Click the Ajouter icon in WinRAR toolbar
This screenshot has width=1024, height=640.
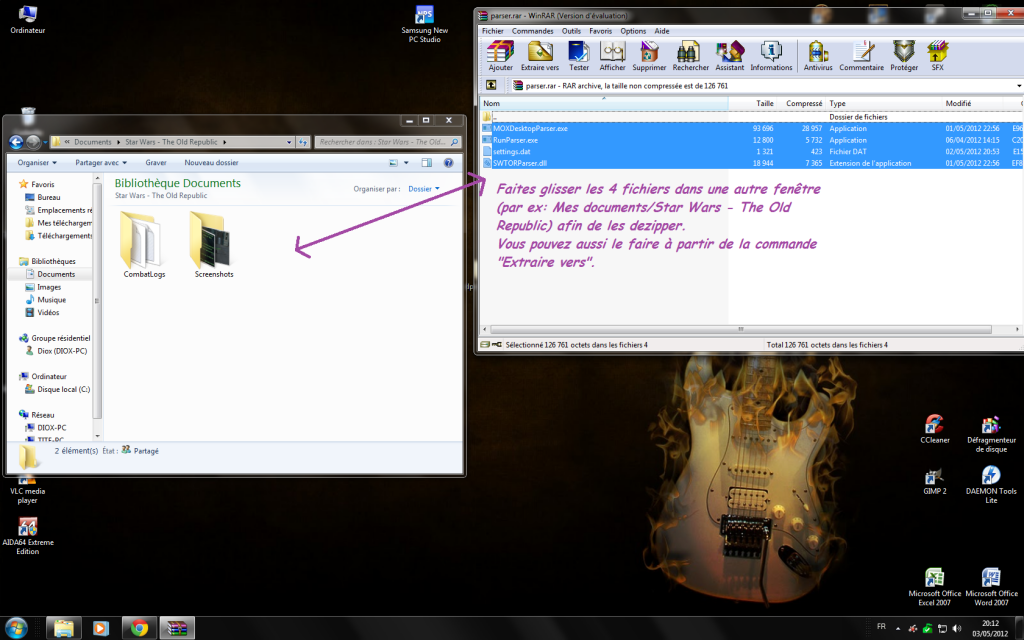500,56
